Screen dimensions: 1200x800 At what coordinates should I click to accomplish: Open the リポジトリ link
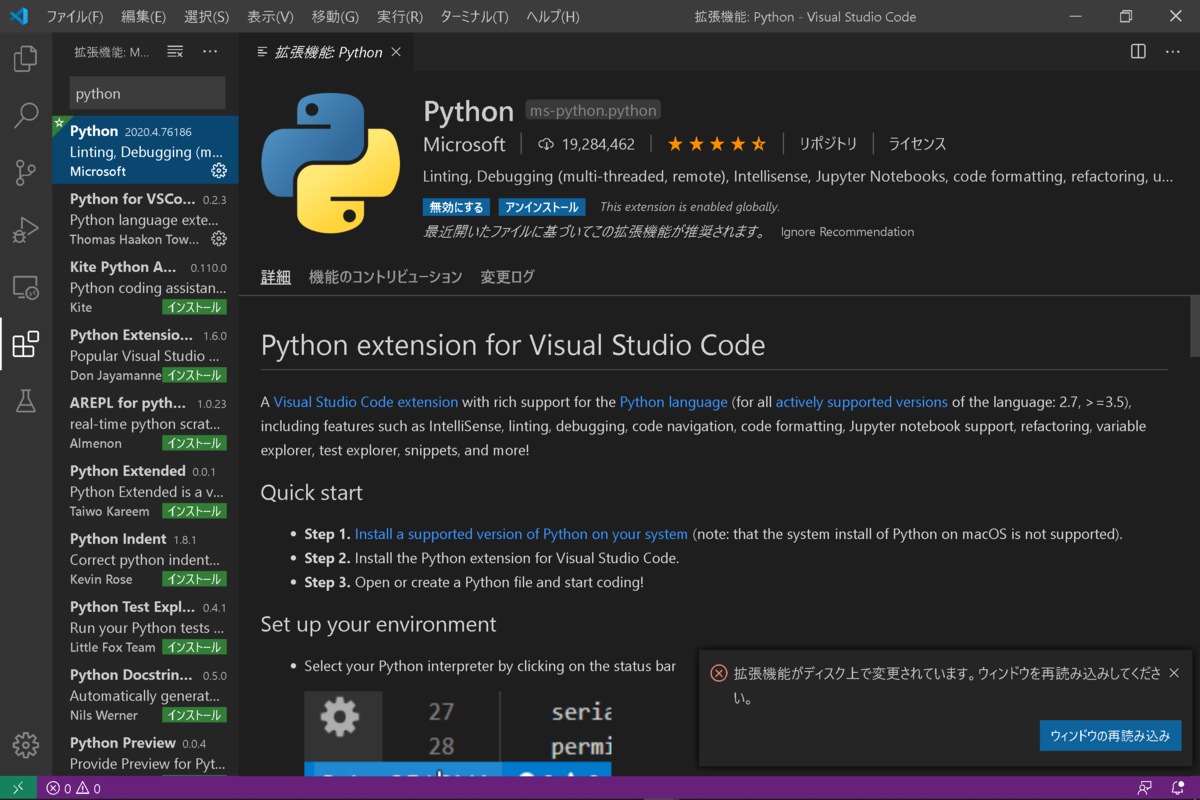click(x=827, y=144)
